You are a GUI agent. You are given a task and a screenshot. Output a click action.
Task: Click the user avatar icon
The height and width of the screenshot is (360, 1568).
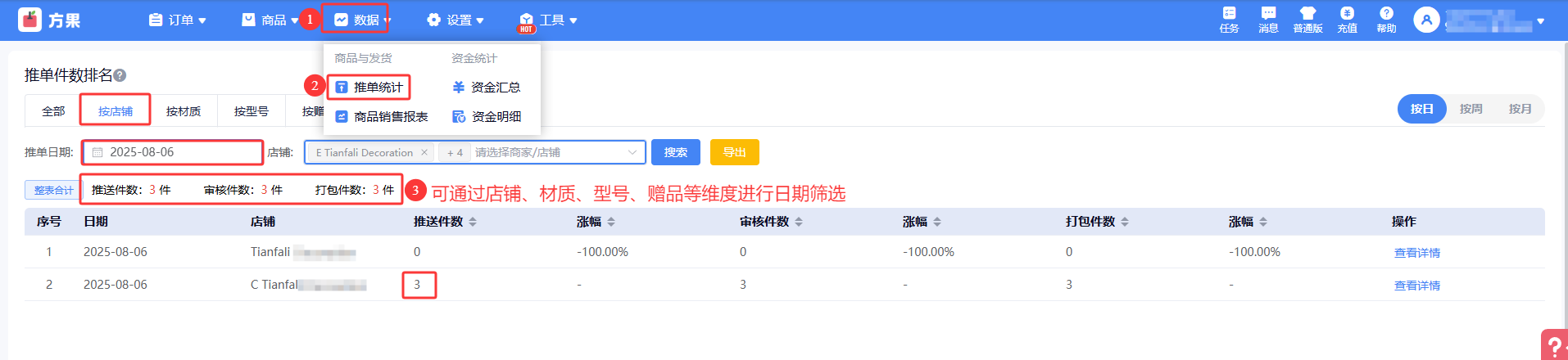point(1426,20)
